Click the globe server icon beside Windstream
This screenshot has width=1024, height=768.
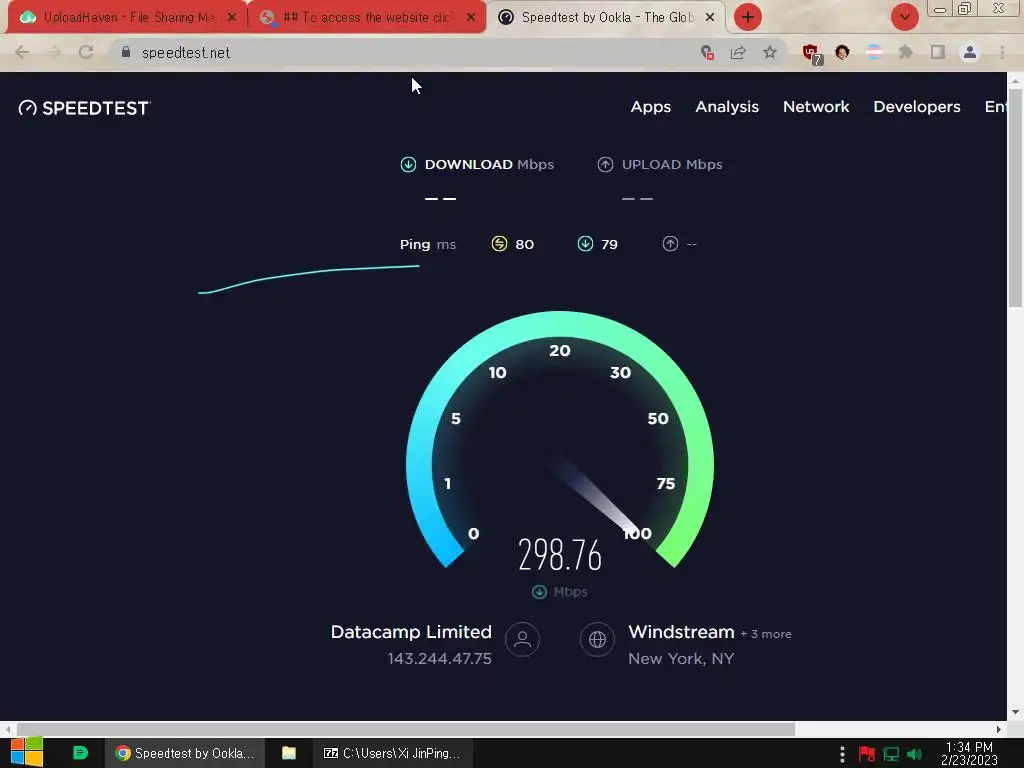(x=597, y=639)
